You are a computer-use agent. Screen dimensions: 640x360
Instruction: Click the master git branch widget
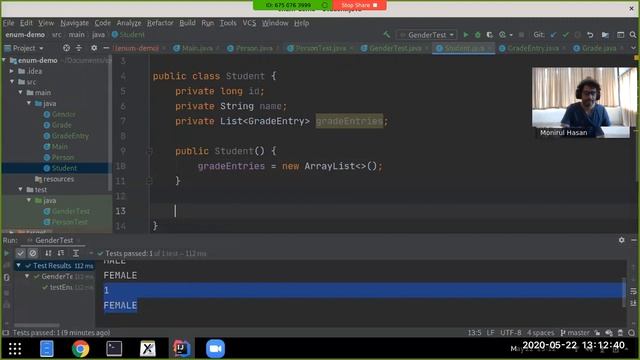tap(576, 333)
